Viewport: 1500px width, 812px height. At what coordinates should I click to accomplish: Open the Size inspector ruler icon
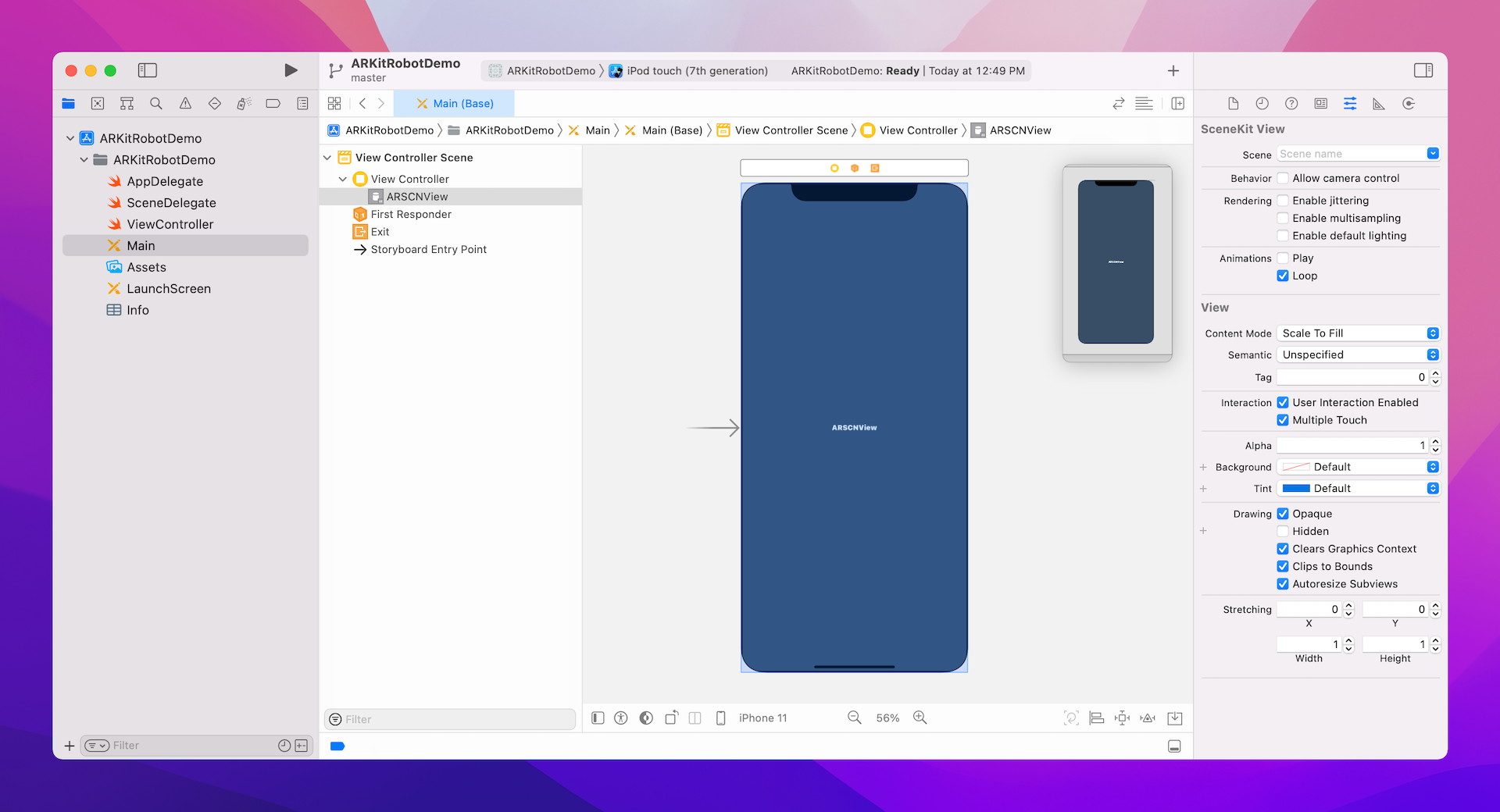point(1379,104)
